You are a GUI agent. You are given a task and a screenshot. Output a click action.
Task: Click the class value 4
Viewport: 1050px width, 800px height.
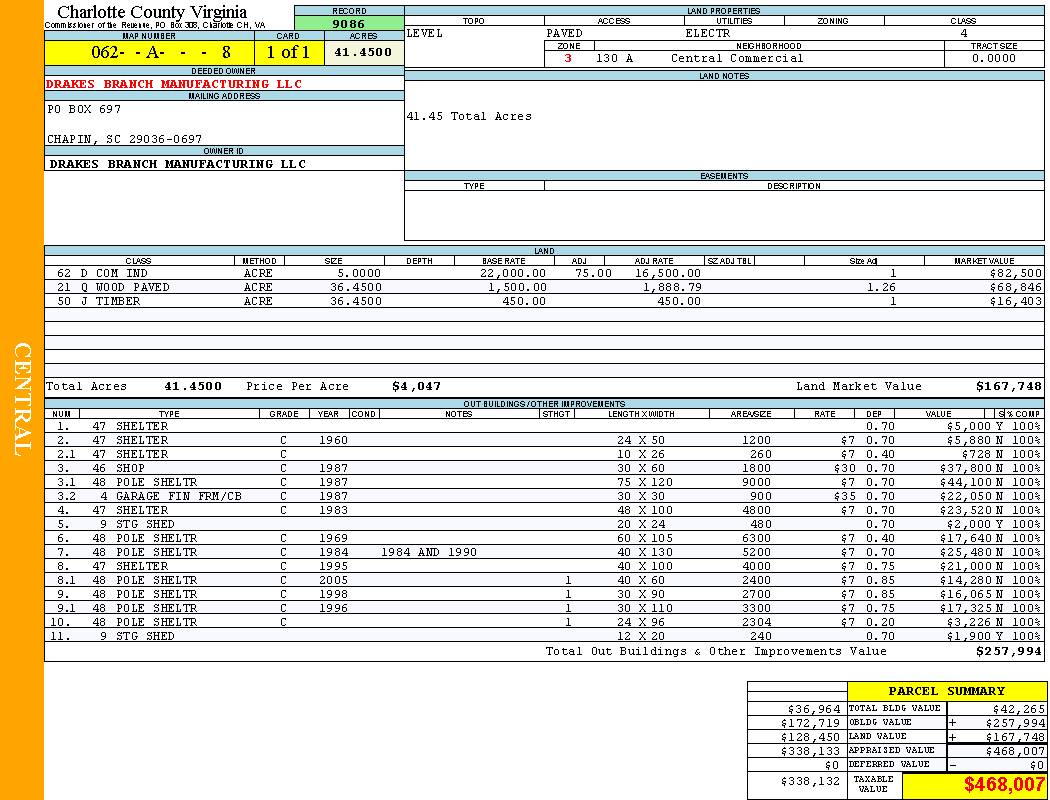pos(964,33)
